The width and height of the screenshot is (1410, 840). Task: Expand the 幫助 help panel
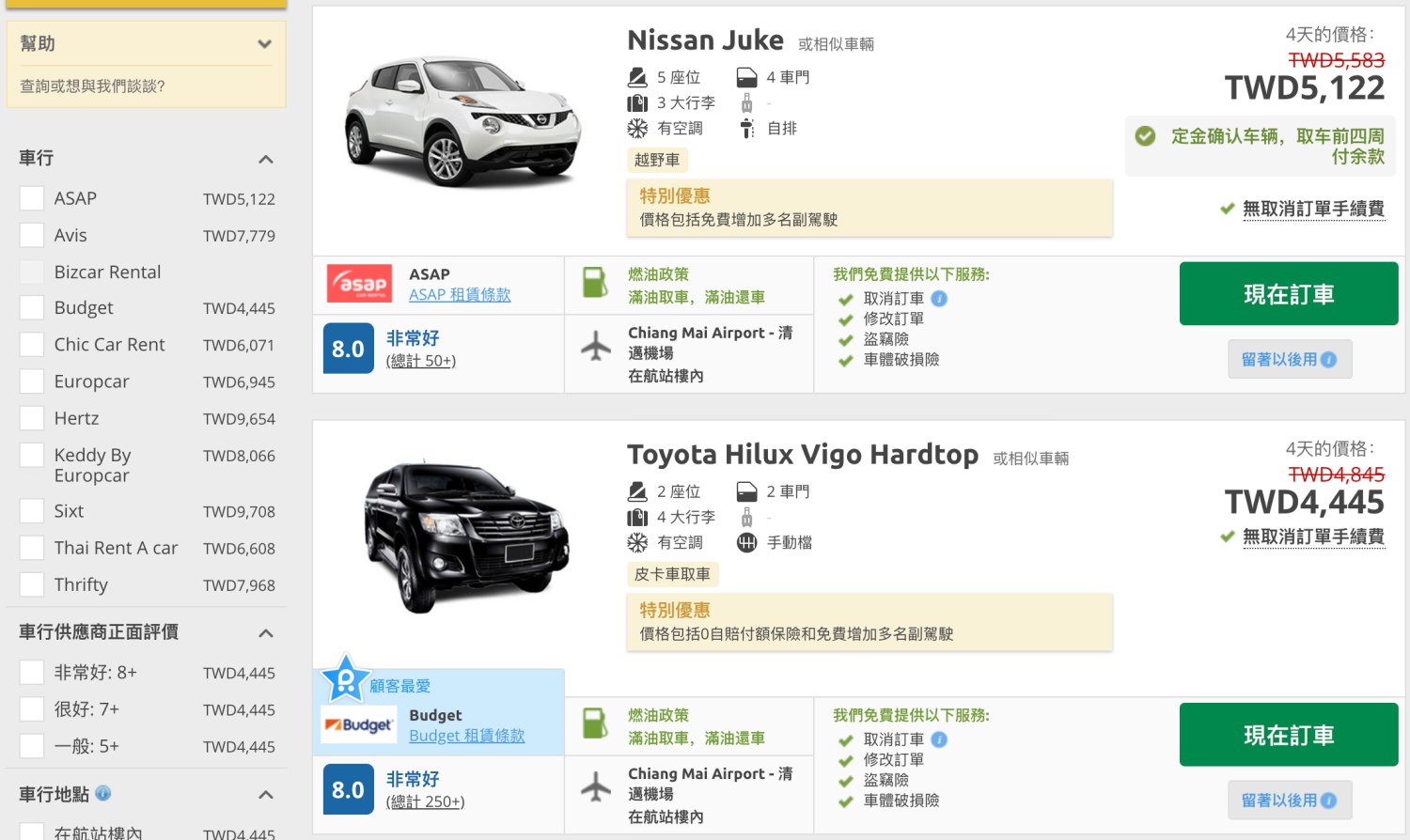[264, 44]
